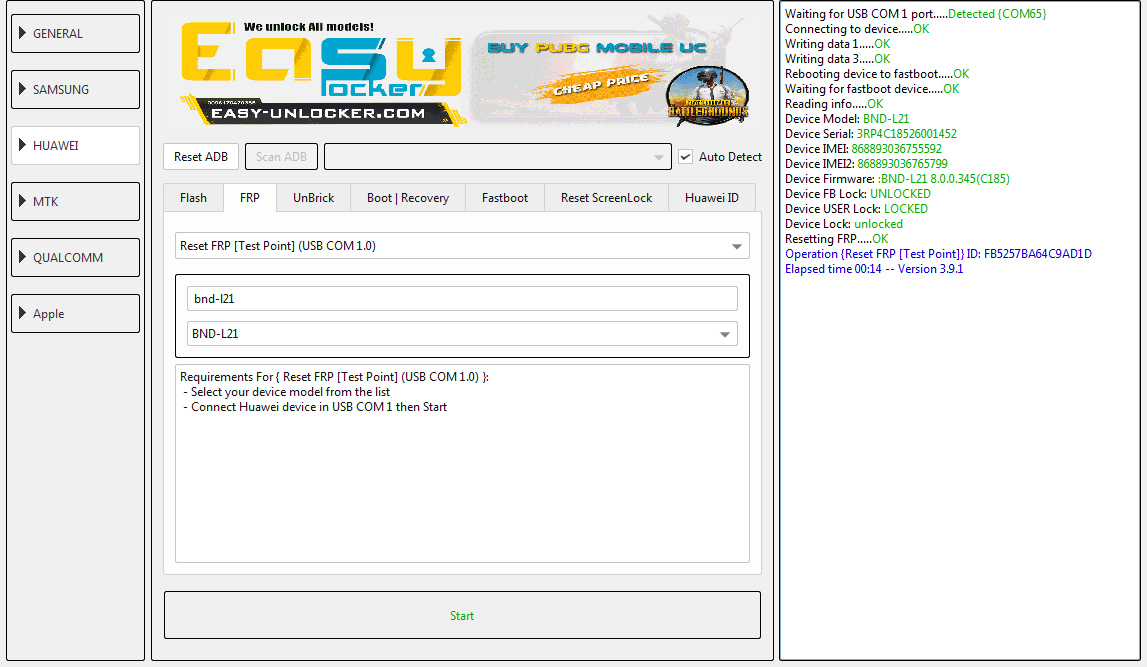The width and height of the screenshot is (1147, 667).
Task: Click the Elapsed time 00:14 line
Action: pos(874,269)
